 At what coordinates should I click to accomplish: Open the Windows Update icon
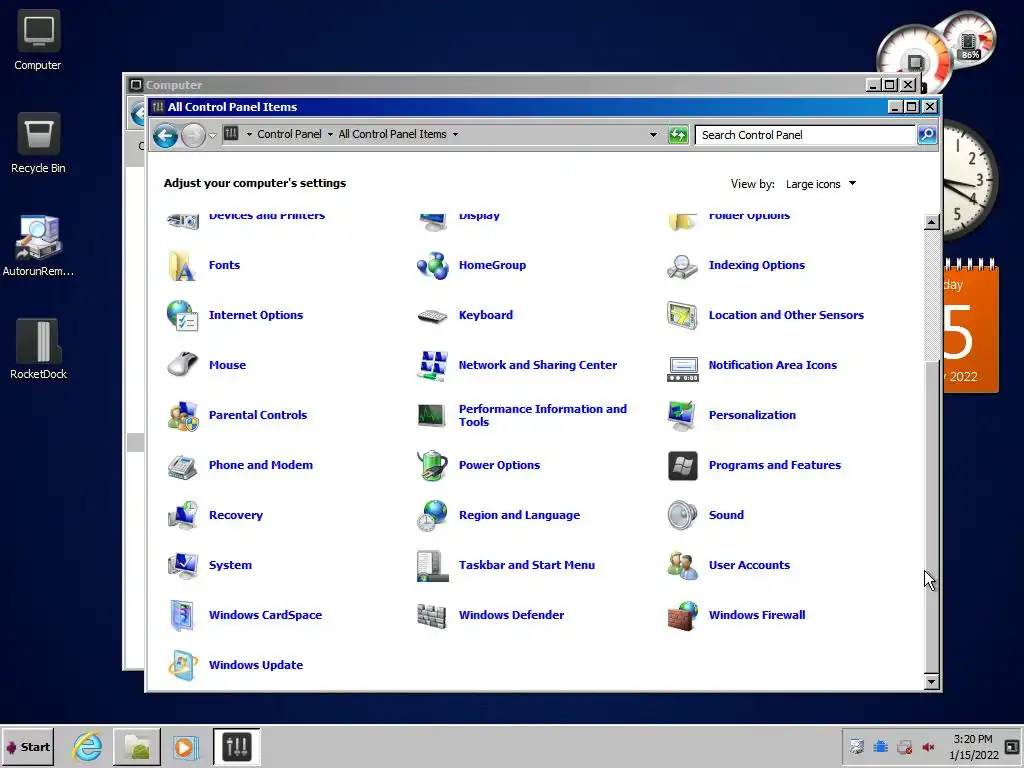tap(182, 665)
